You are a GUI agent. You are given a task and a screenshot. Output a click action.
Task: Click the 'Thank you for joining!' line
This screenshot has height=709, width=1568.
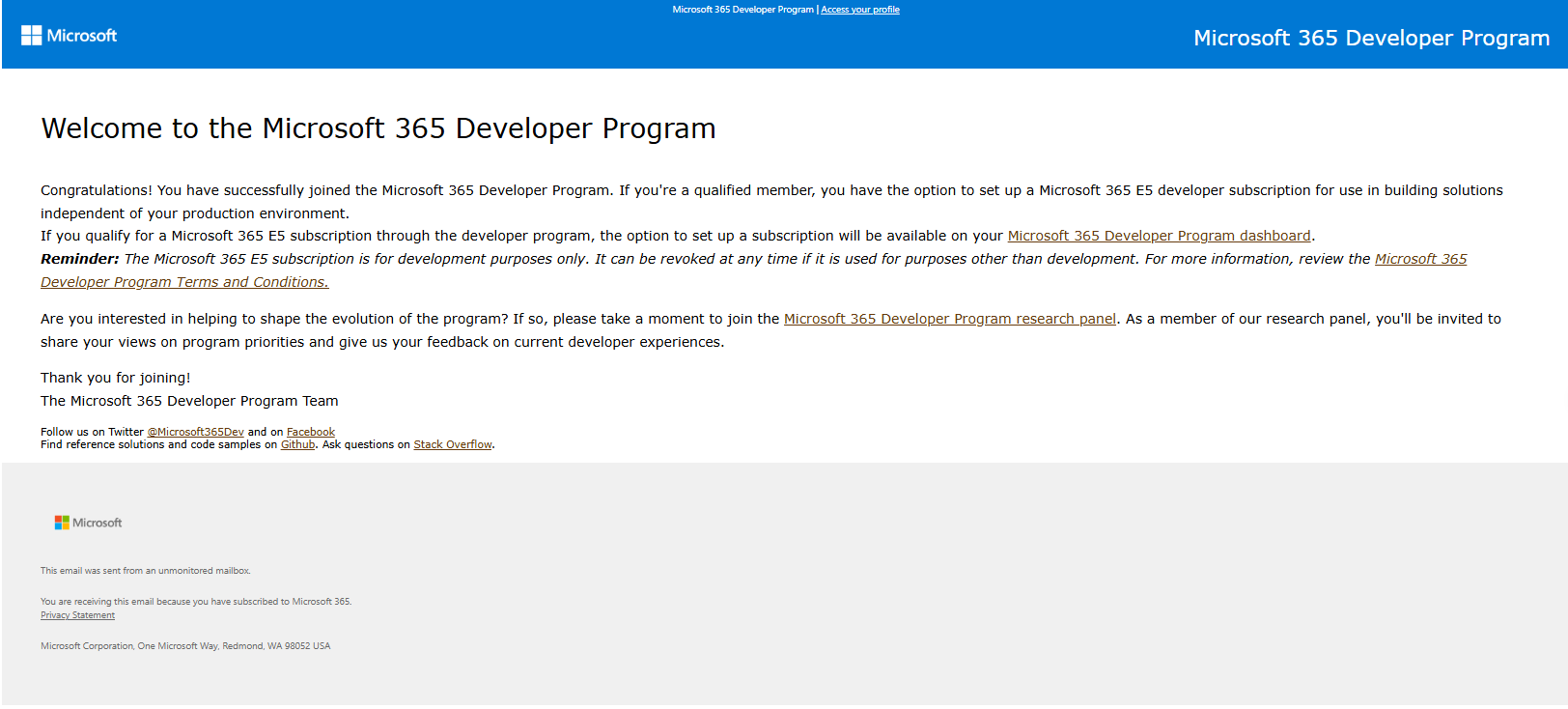(x=116, y=378)
